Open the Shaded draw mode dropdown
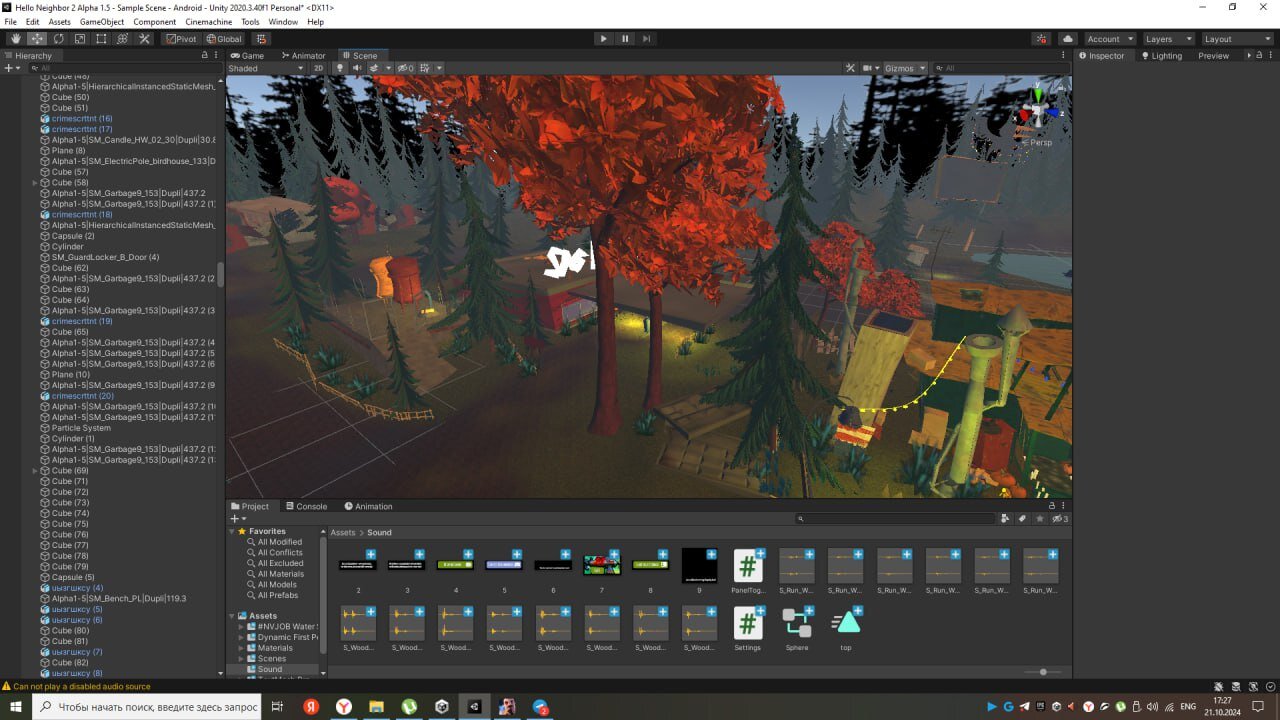The image size is (1280, 720). click(x=266, y=68)
